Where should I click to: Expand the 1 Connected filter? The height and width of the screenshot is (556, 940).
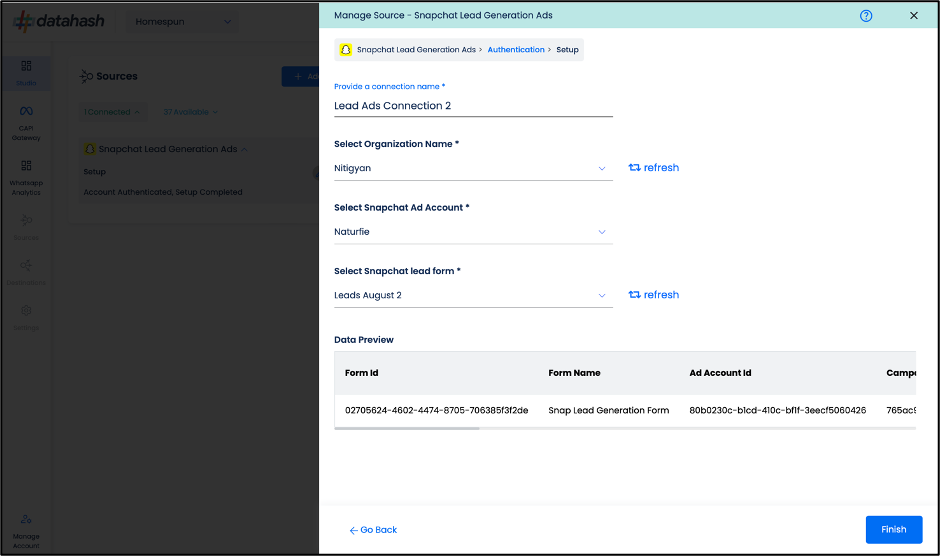[x=112, y=112]
